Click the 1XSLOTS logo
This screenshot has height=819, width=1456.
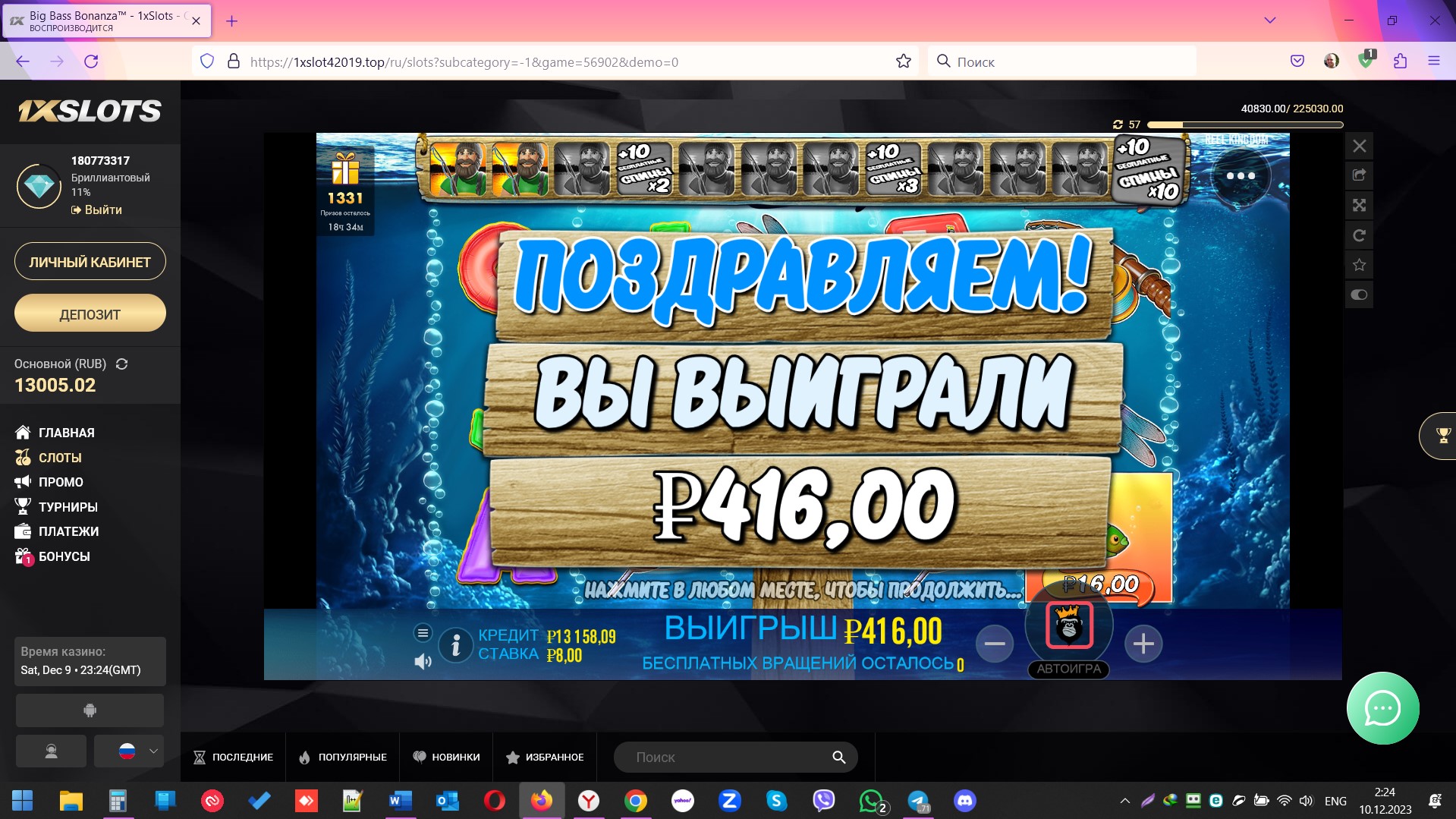point(90,112)
